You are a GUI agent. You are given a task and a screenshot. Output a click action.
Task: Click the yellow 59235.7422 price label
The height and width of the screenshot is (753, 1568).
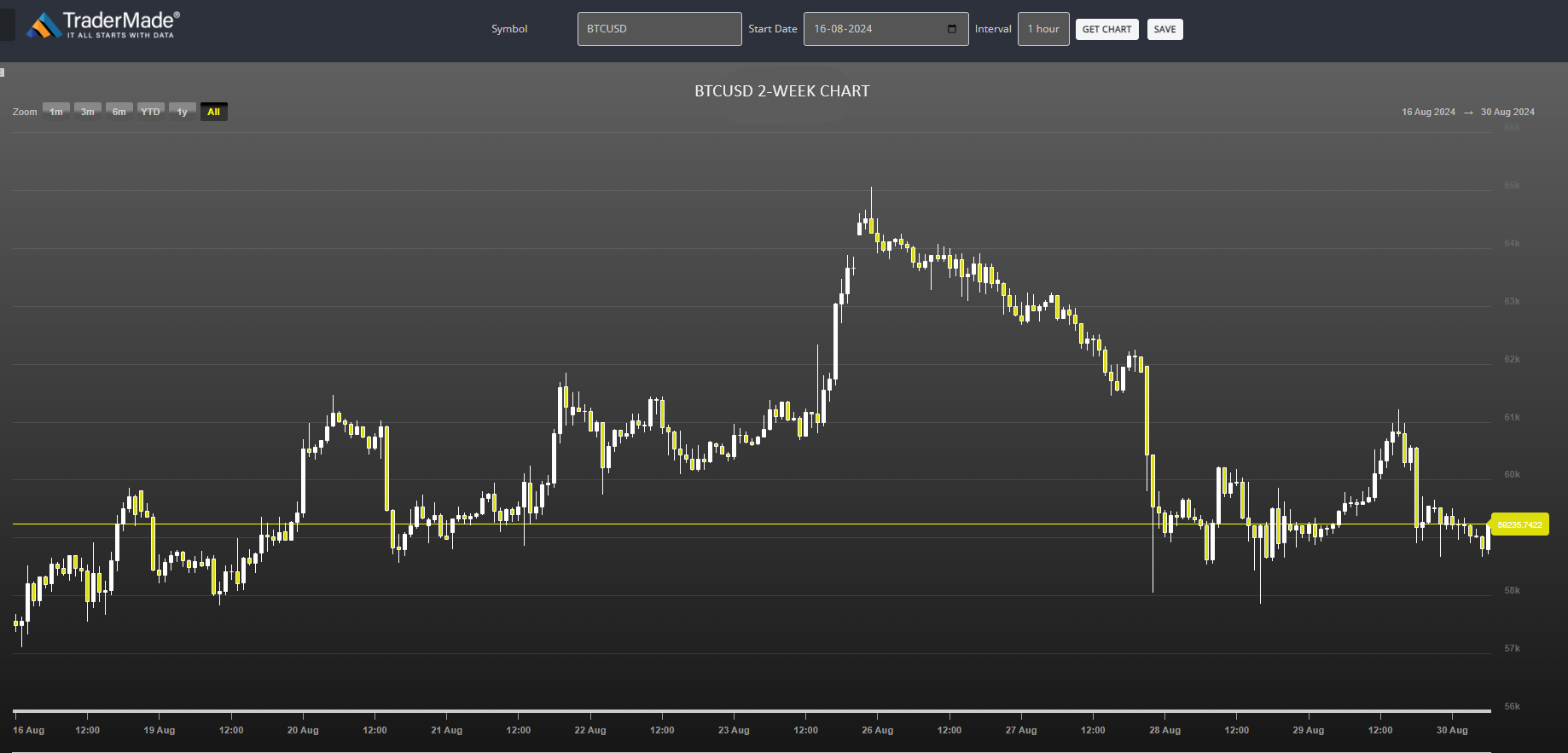pyautogui.click(x=1520, y=524)
